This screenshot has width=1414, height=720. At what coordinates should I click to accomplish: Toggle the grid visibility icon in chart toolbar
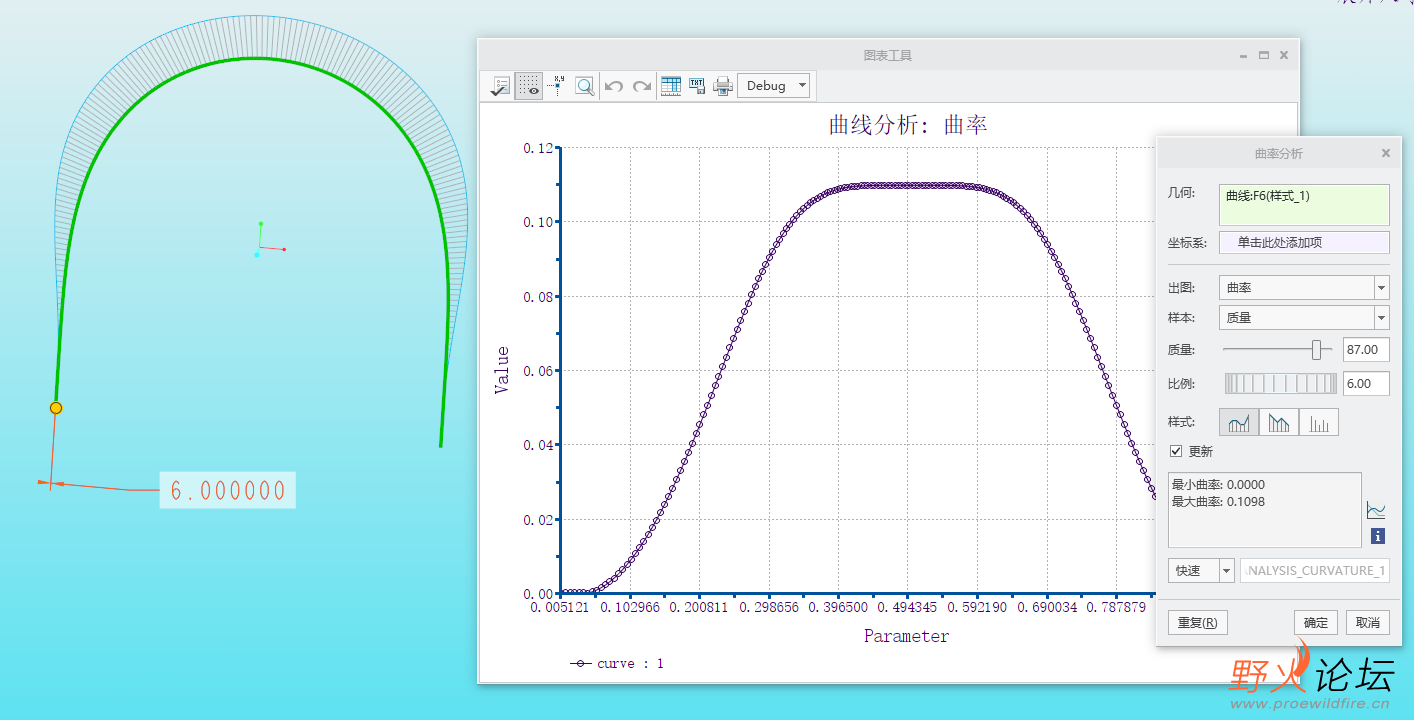[529, 86]
